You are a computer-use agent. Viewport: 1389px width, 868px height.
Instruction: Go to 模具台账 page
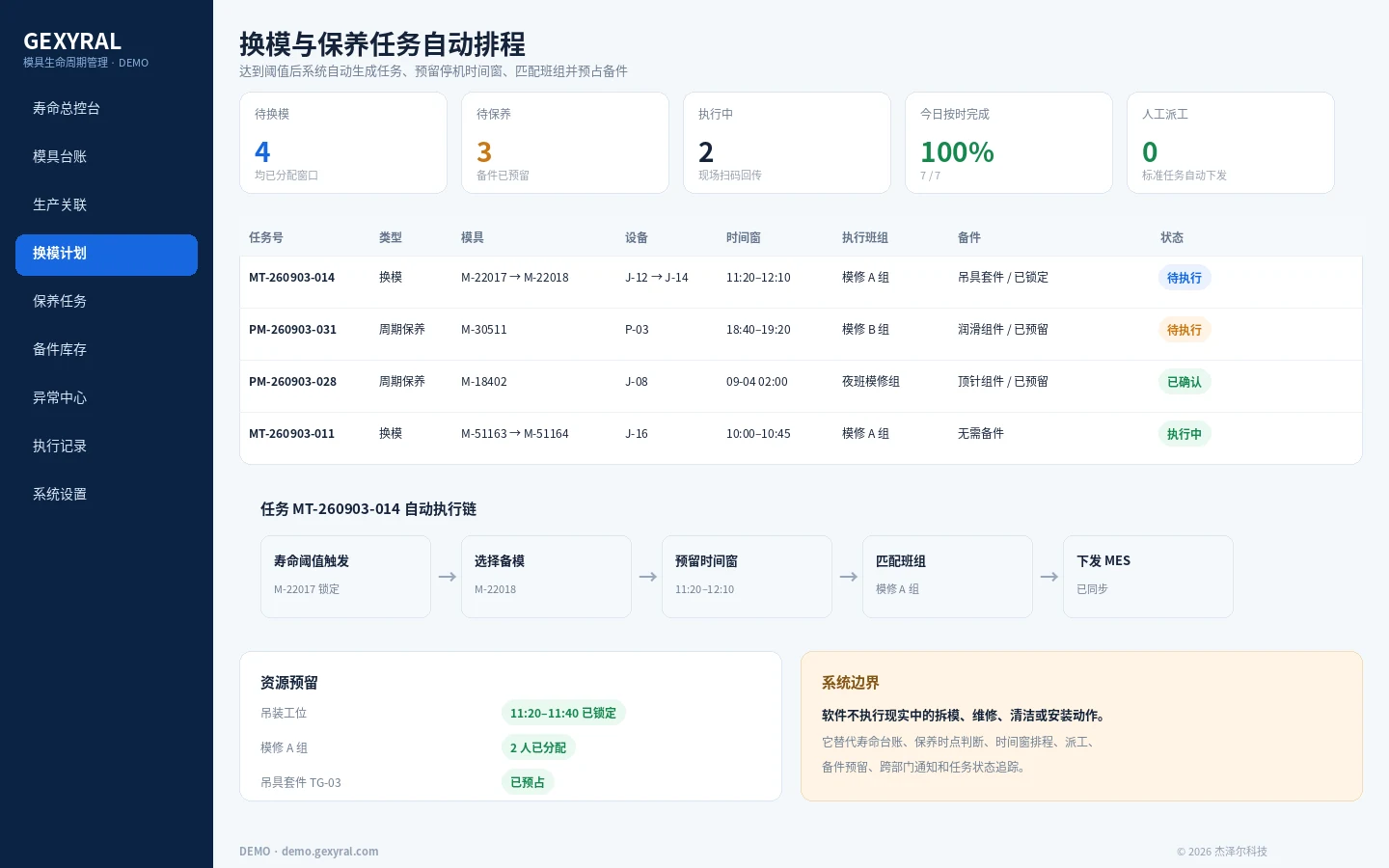point(106,156)
